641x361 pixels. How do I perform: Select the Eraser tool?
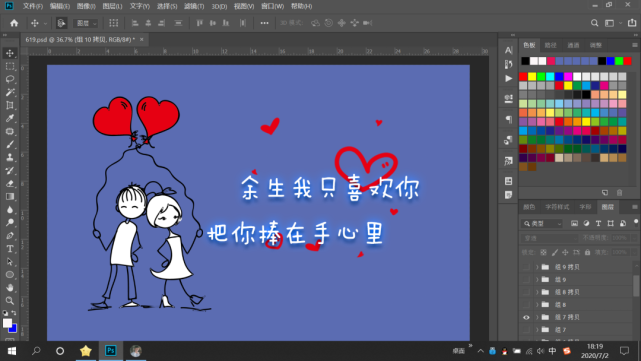10,184
